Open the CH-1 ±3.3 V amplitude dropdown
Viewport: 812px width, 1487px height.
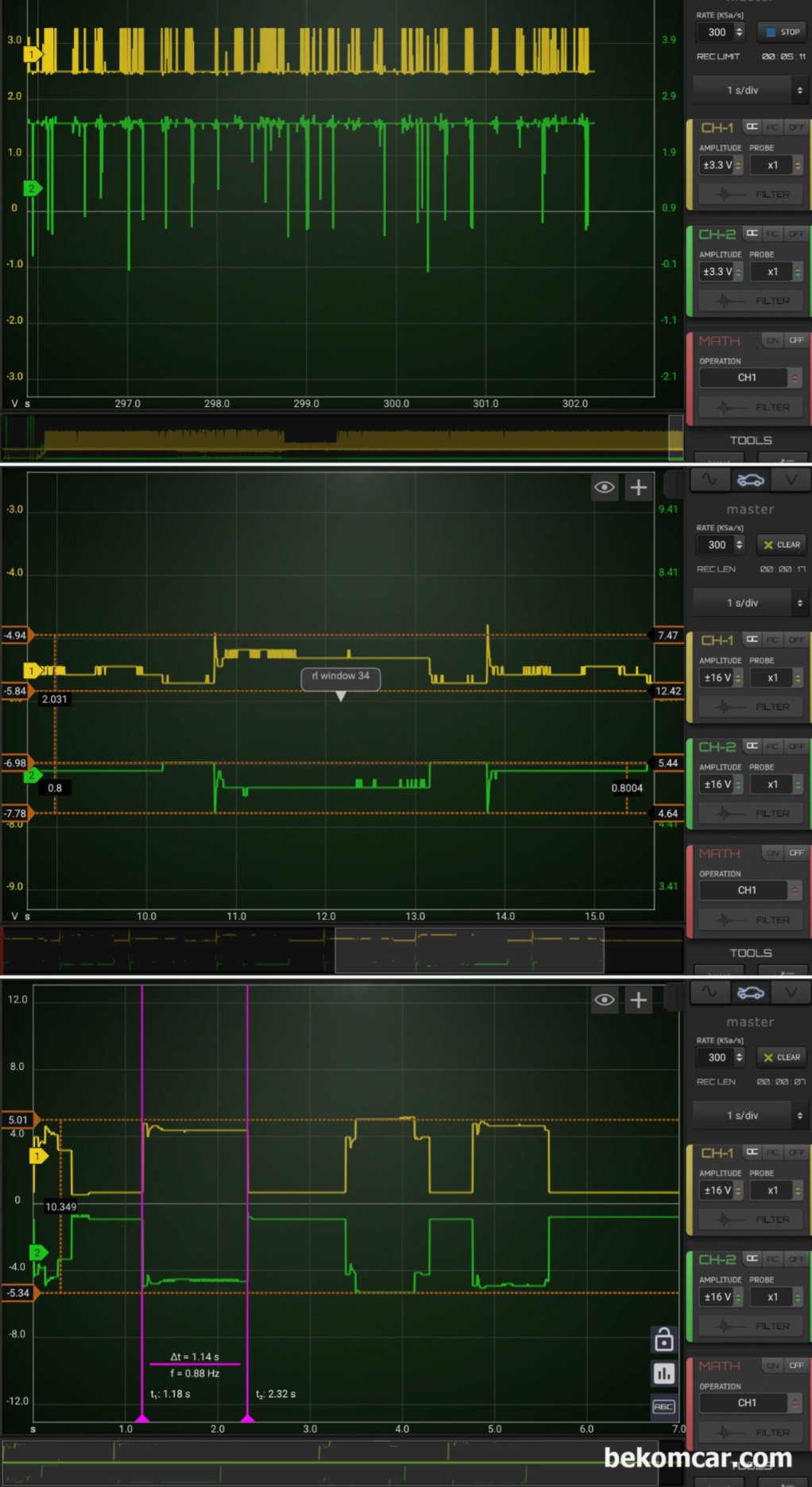click(721, 165)
